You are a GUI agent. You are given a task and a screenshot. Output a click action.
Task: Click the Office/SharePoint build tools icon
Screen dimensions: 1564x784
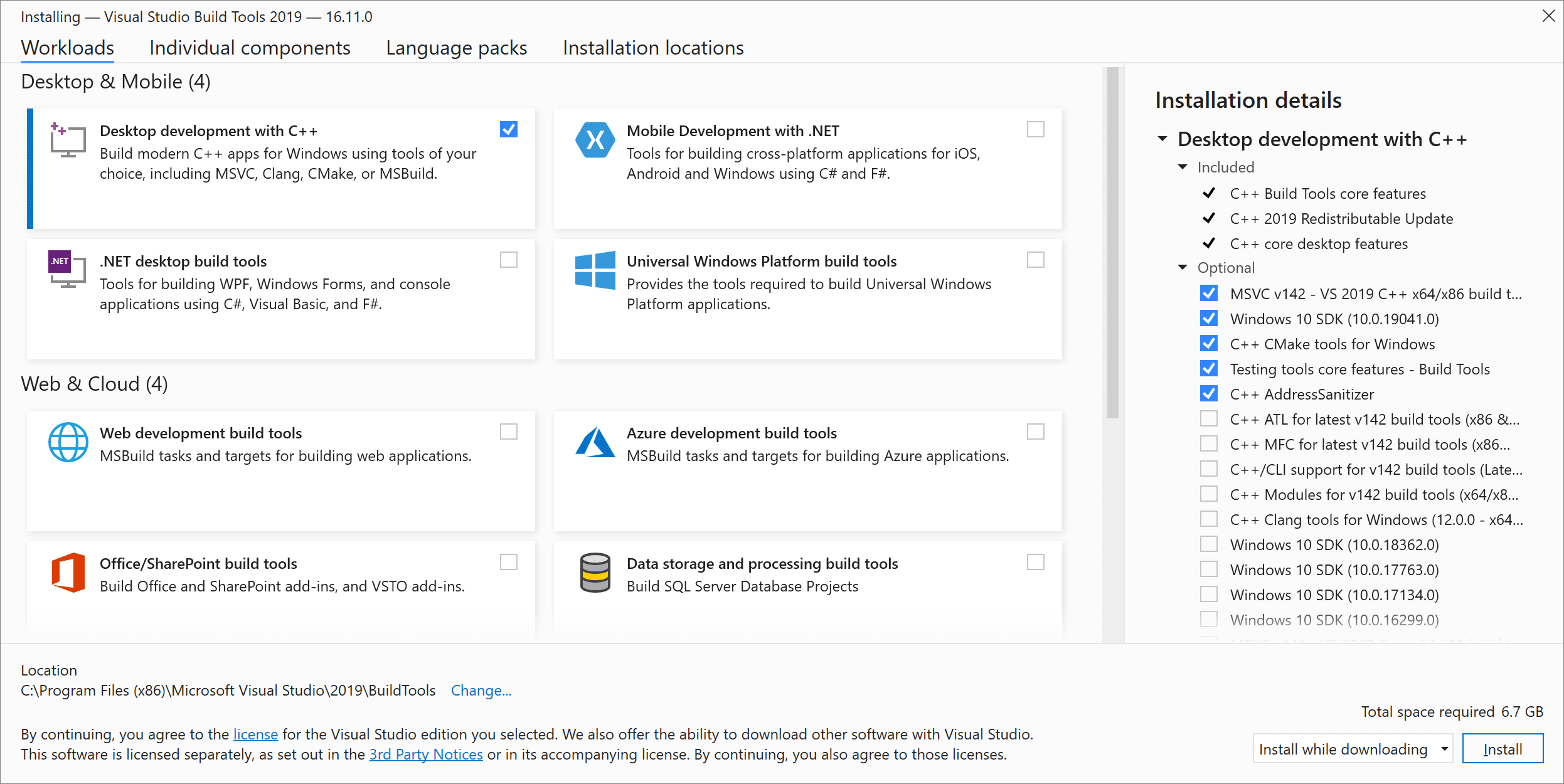coord(68,572)
